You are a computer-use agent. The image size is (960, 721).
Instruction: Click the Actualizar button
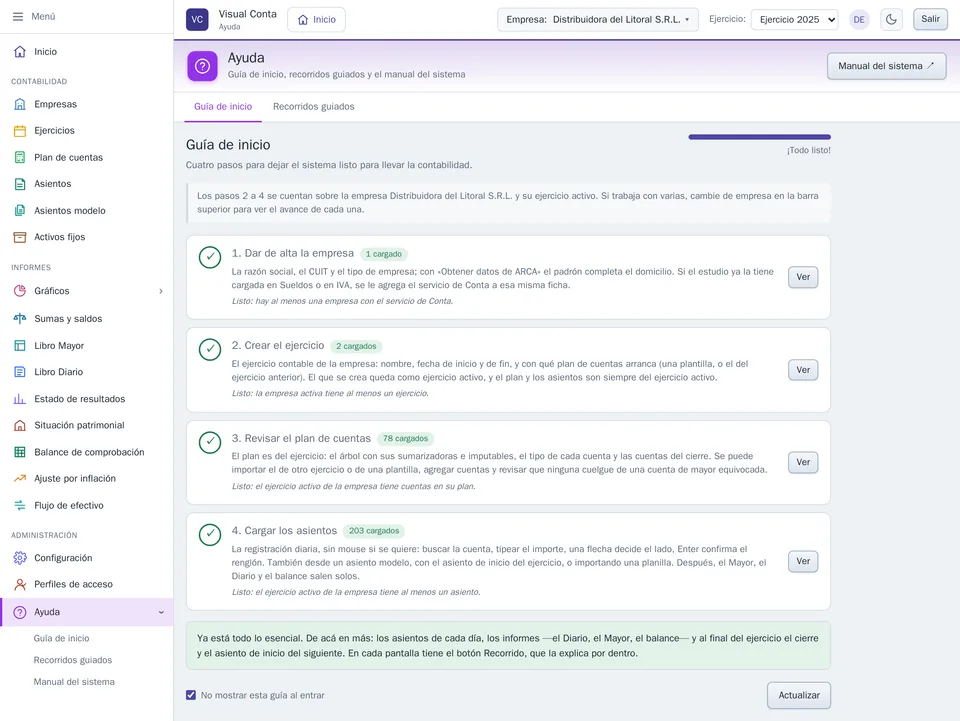tap(798, 695)
